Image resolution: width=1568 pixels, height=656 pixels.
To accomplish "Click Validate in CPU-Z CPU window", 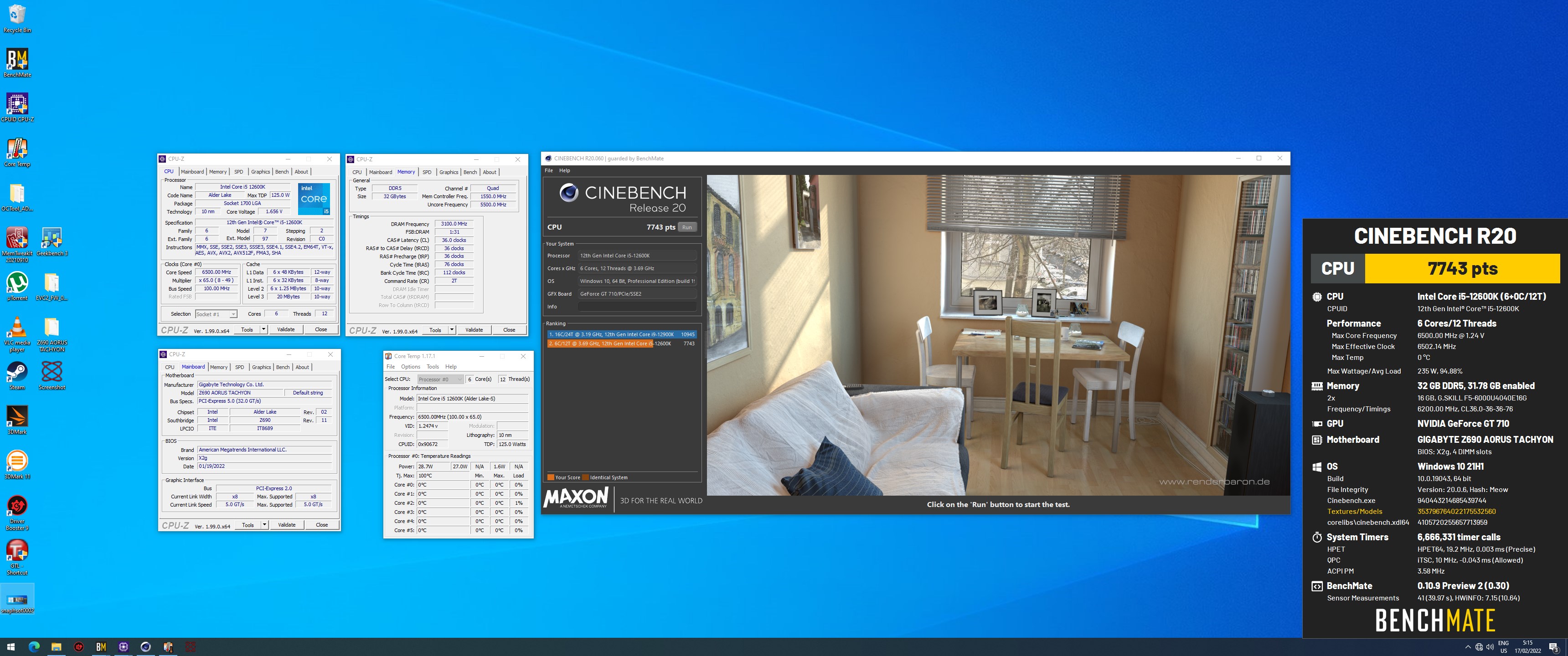I will [285, 330].
